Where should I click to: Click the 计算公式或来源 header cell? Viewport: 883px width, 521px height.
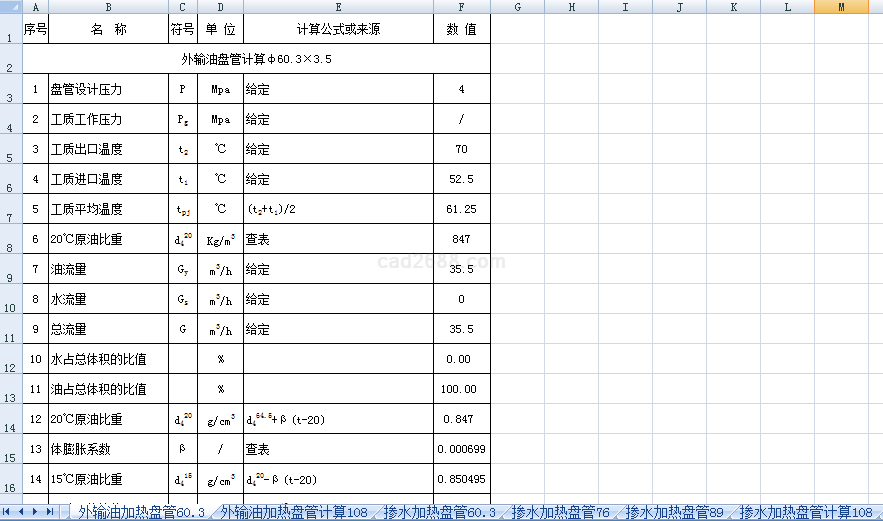pos(338,29)
